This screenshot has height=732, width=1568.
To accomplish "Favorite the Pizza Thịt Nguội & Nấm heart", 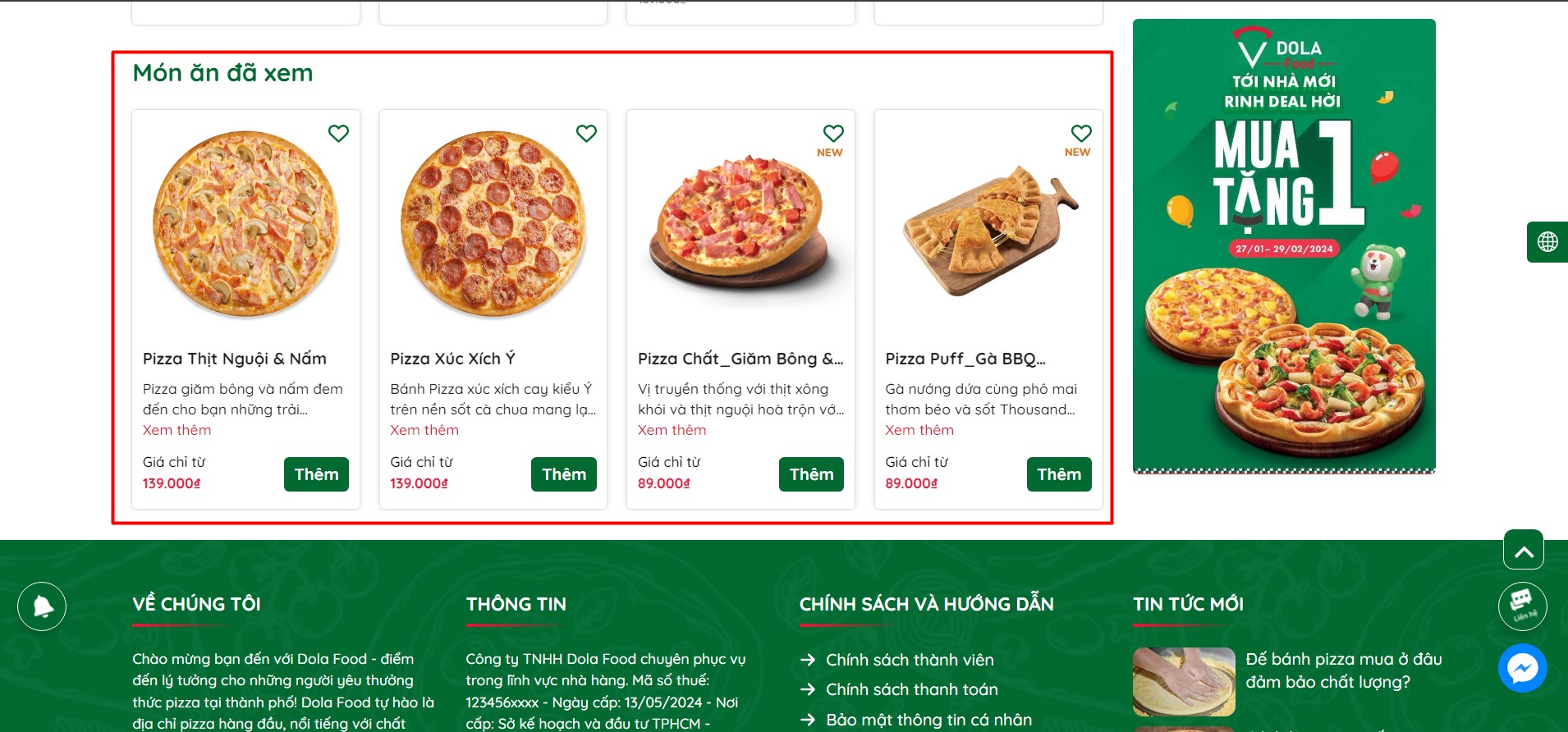I will point(338,133).
